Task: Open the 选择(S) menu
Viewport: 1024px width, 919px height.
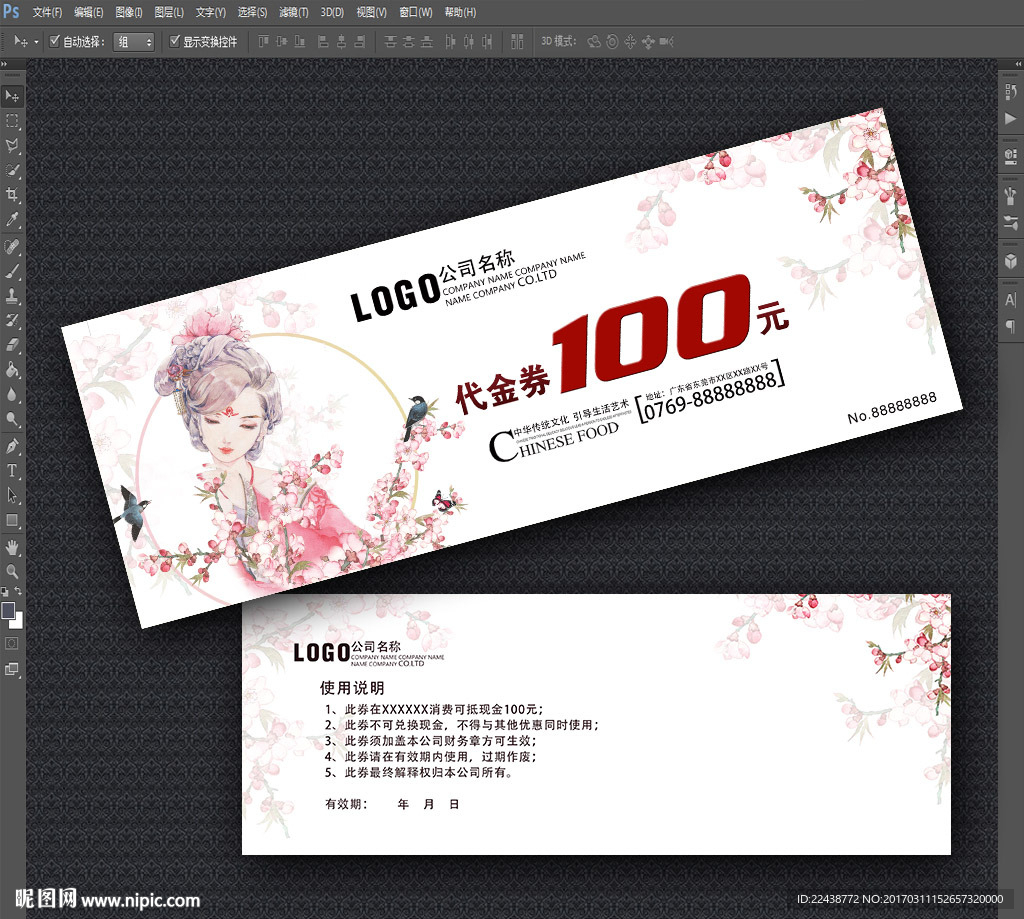Action: [252, 12]
